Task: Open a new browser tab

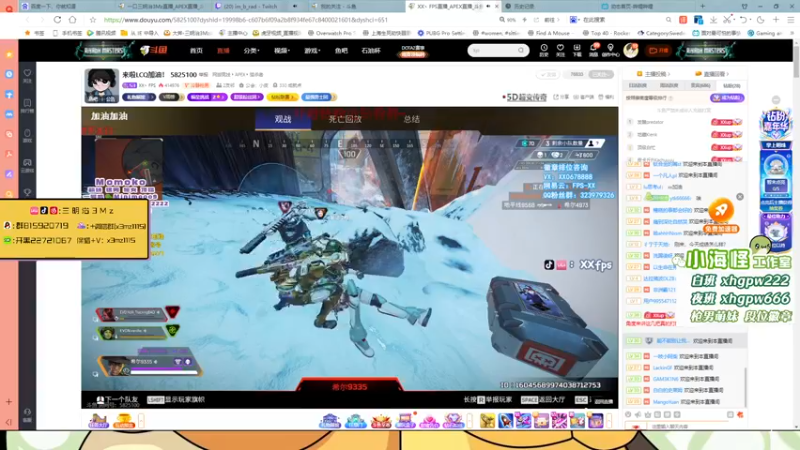Action: click(x=703, y=6)
